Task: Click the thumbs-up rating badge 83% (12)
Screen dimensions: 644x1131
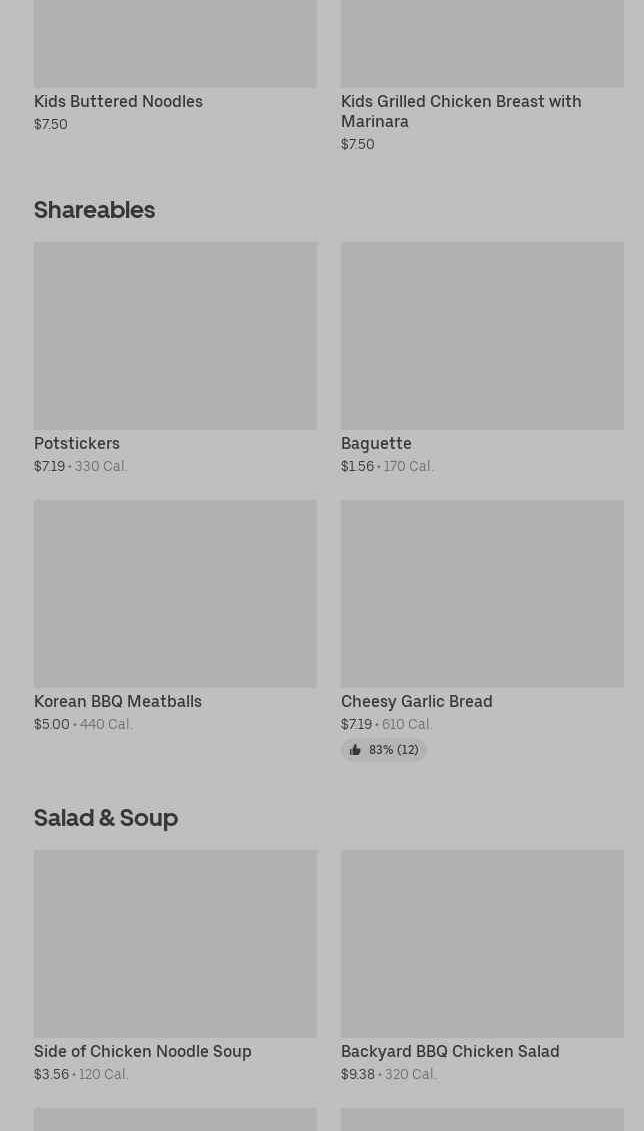Action: click(384, 750)
